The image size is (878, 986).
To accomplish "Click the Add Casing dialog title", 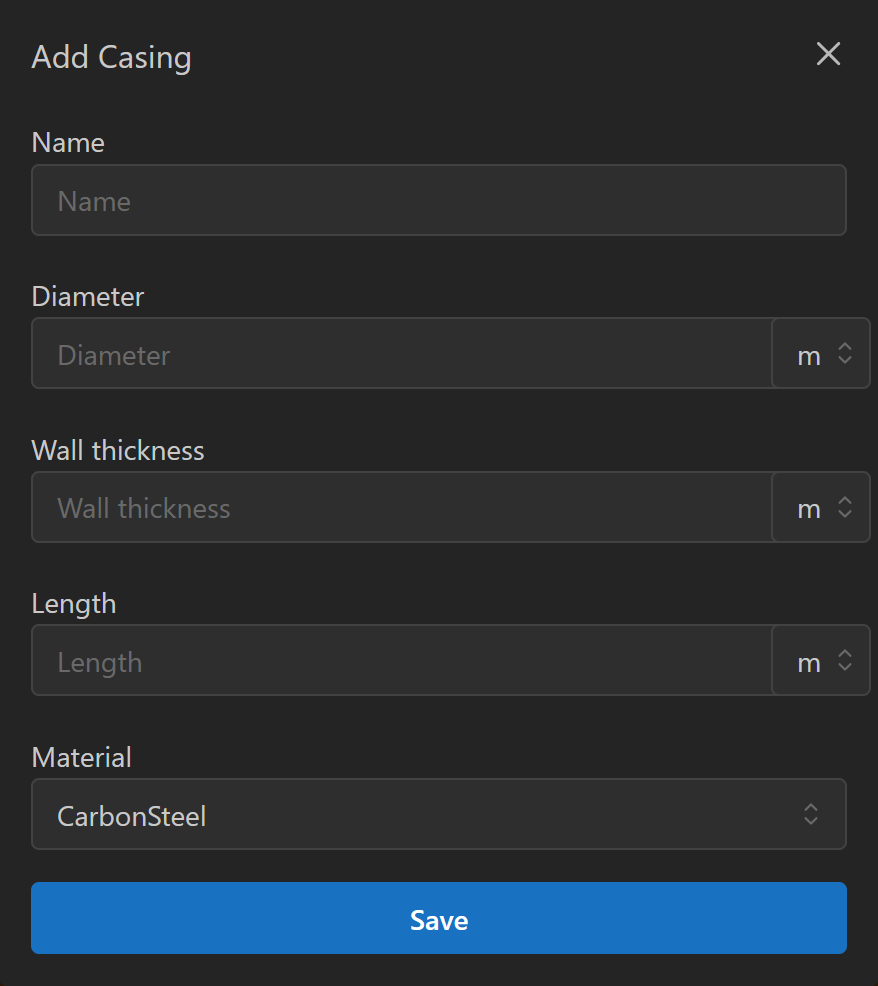I will pyautogui.click(x=111, y=57).
